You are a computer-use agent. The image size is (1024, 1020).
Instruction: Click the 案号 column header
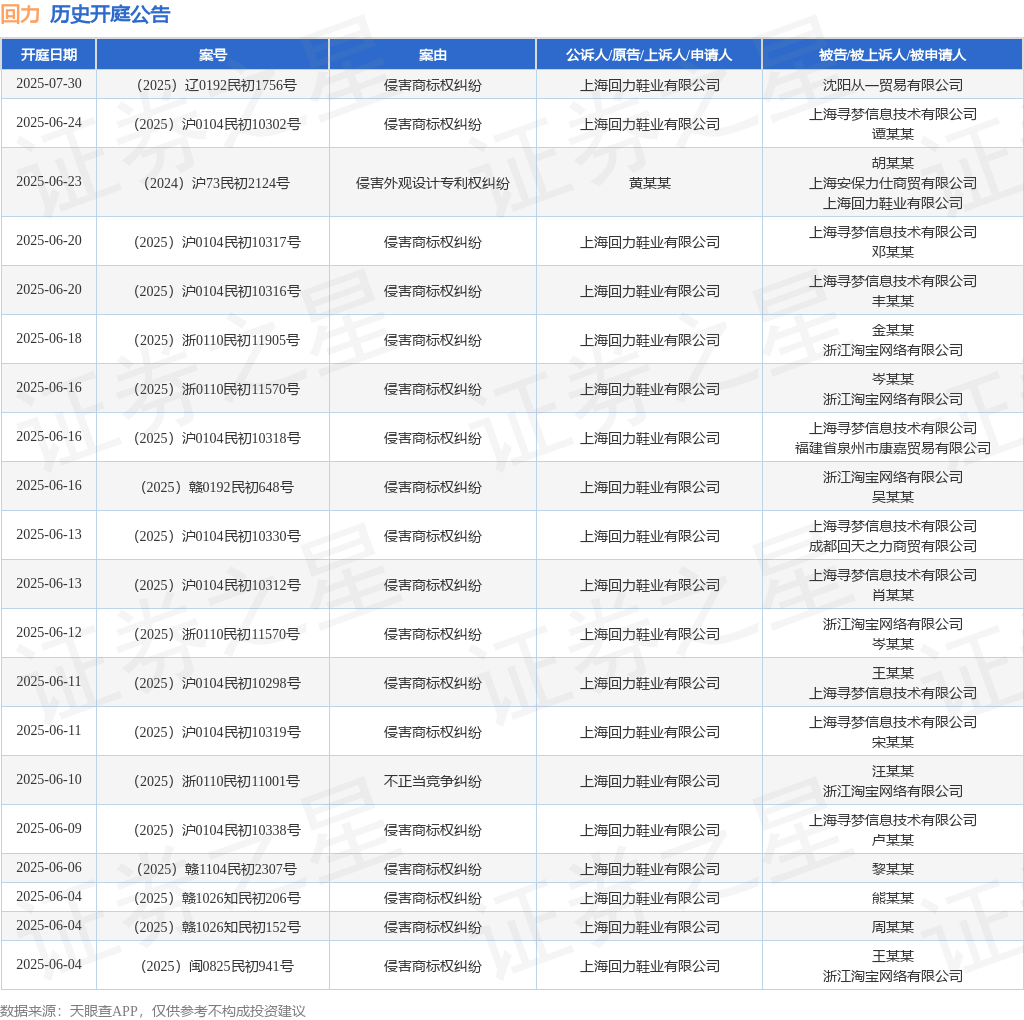coord(213,55)
